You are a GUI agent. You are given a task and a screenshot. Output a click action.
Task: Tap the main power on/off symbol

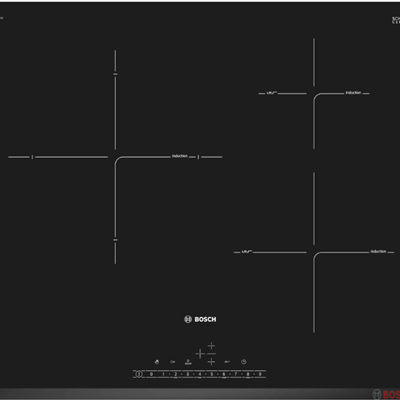[x=139, y=374]
